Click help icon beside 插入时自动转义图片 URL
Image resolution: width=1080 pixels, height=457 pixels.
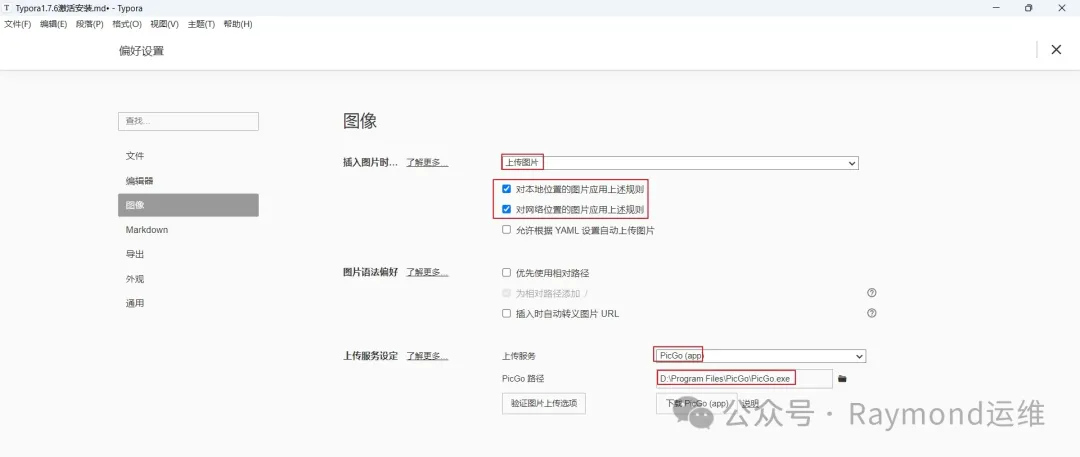click(871, 313)
